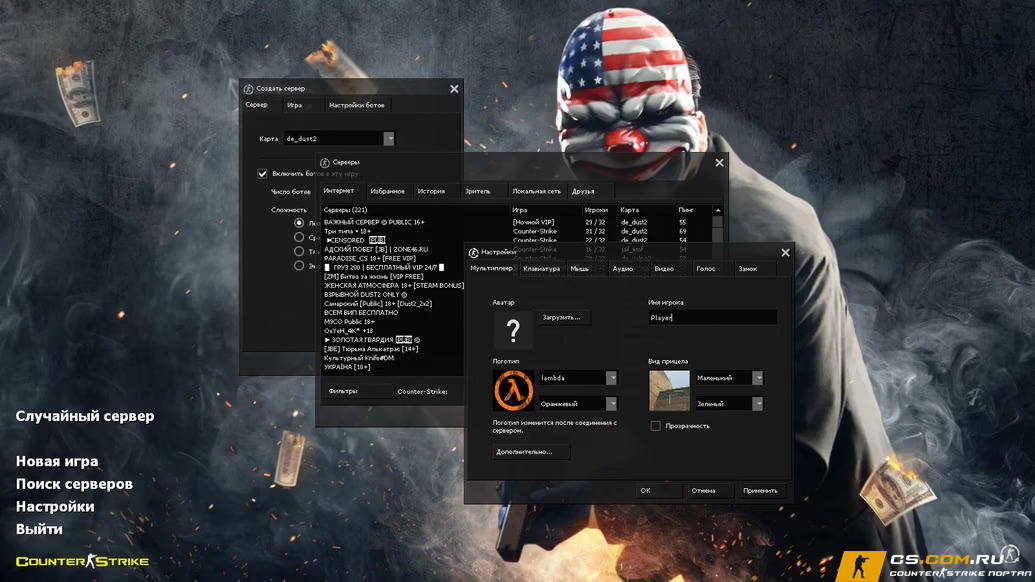
Task: Start Новая игра from main menu
Action: (57, 461)
